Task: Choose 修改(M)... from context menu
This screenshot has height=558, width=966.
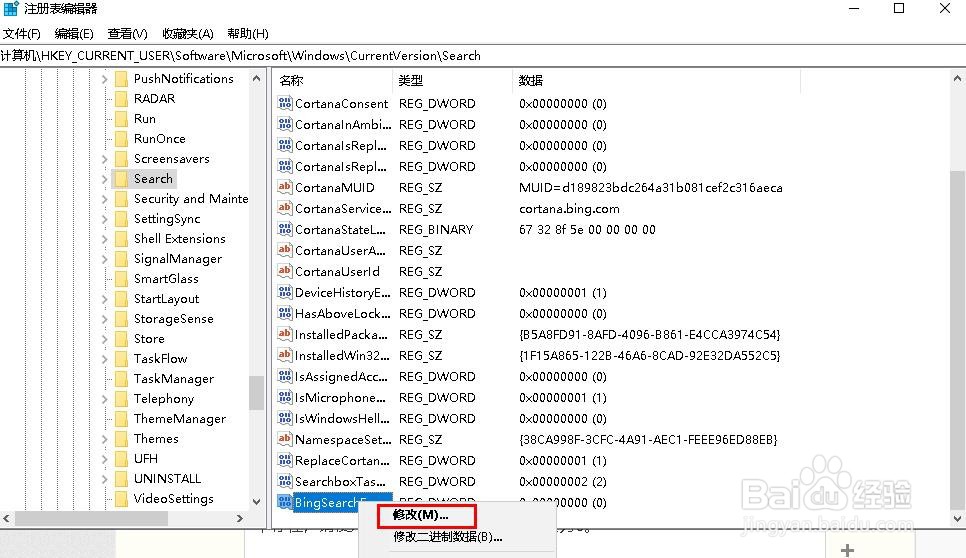Action: point(420,515)
